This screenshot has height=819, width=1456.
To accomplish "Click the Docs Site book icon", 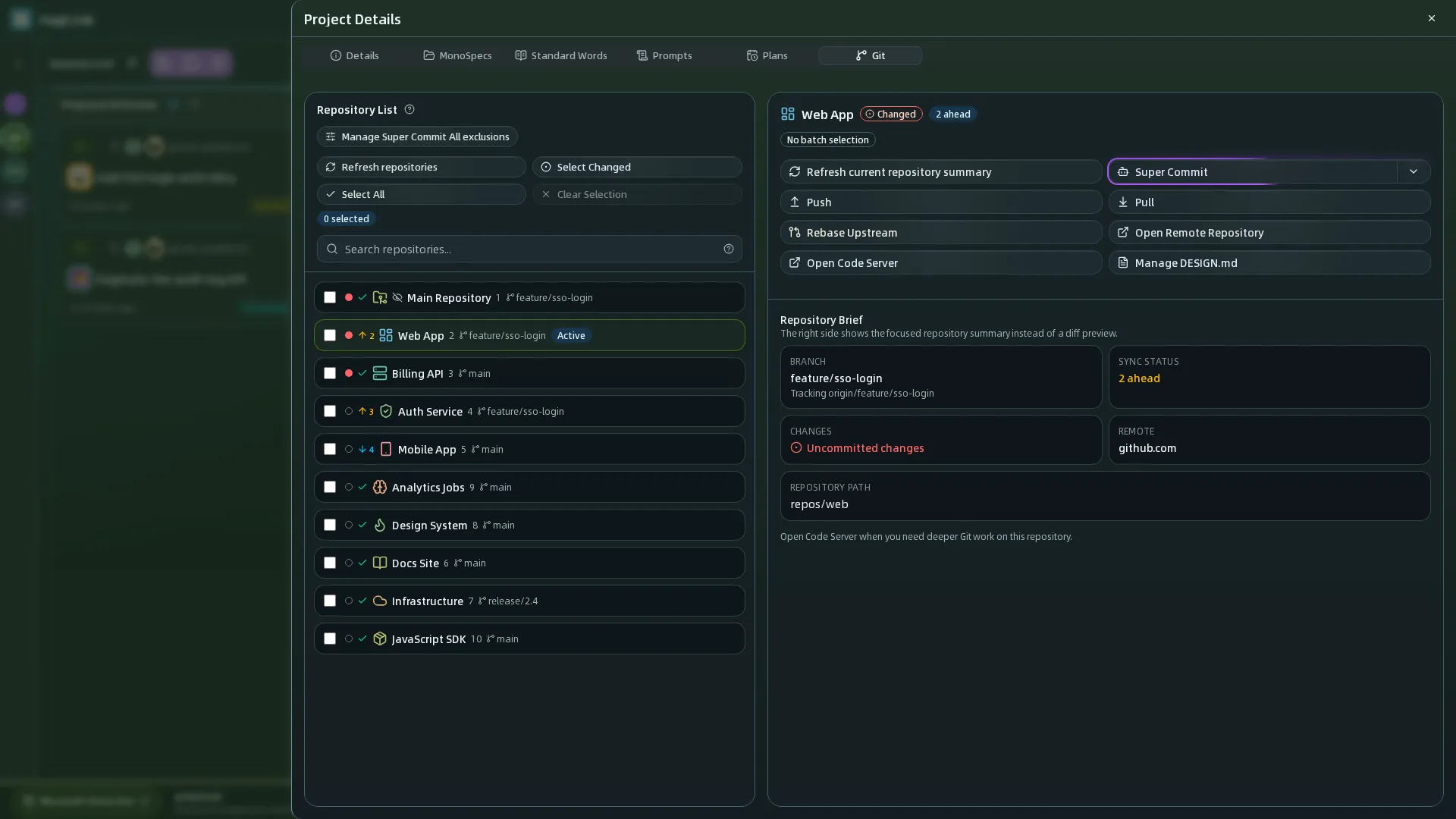I will coord(380,563).
